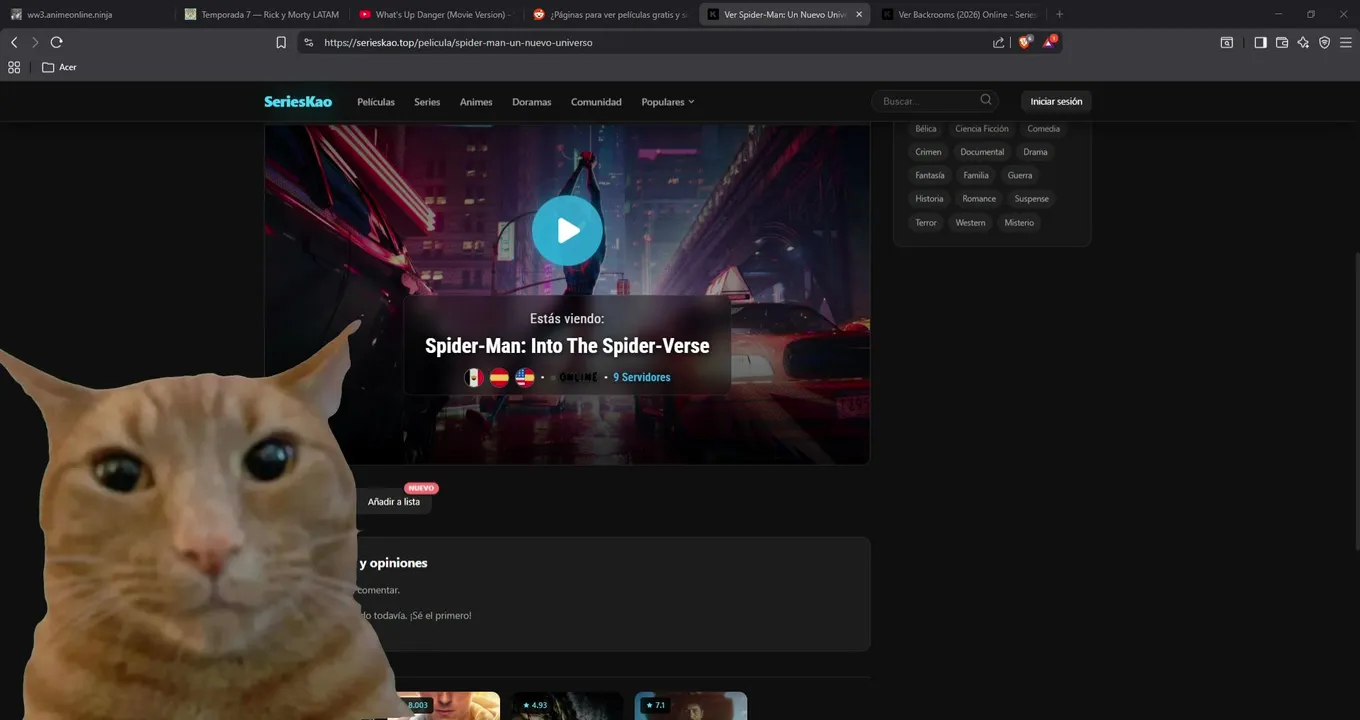
Task: Switch to What's Up Danger YouTube tab
Action: tap(436, 14)
